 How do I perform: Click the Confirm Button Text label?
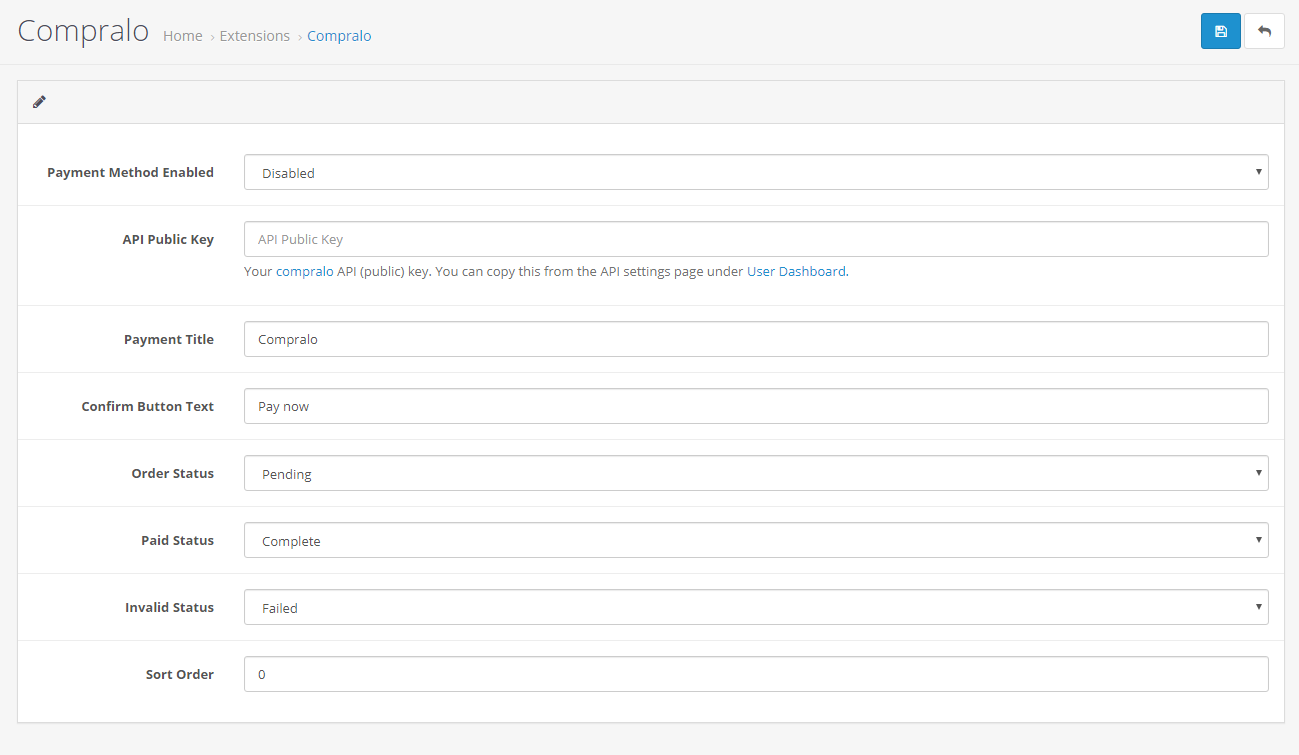148,406
